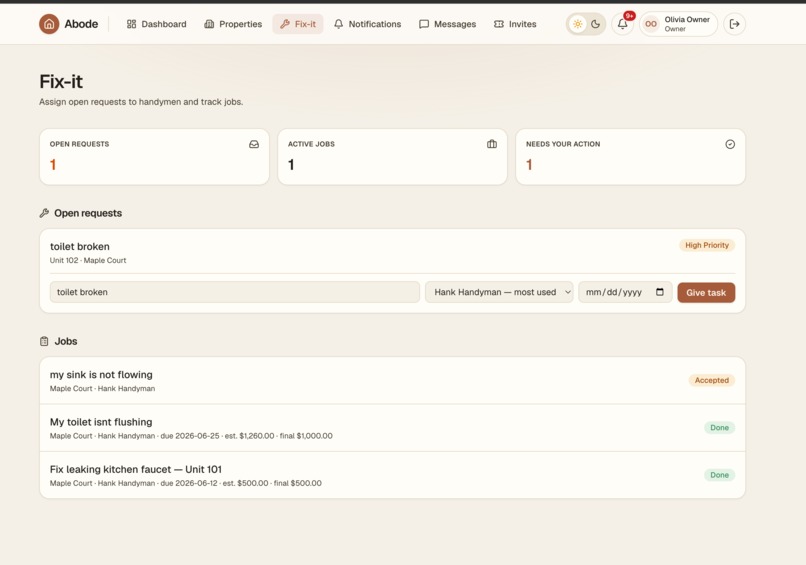Viewport: 806px width, 565px height.
Task: Click the due date mm/dd/yyyy field
Action: click(625, 292)
